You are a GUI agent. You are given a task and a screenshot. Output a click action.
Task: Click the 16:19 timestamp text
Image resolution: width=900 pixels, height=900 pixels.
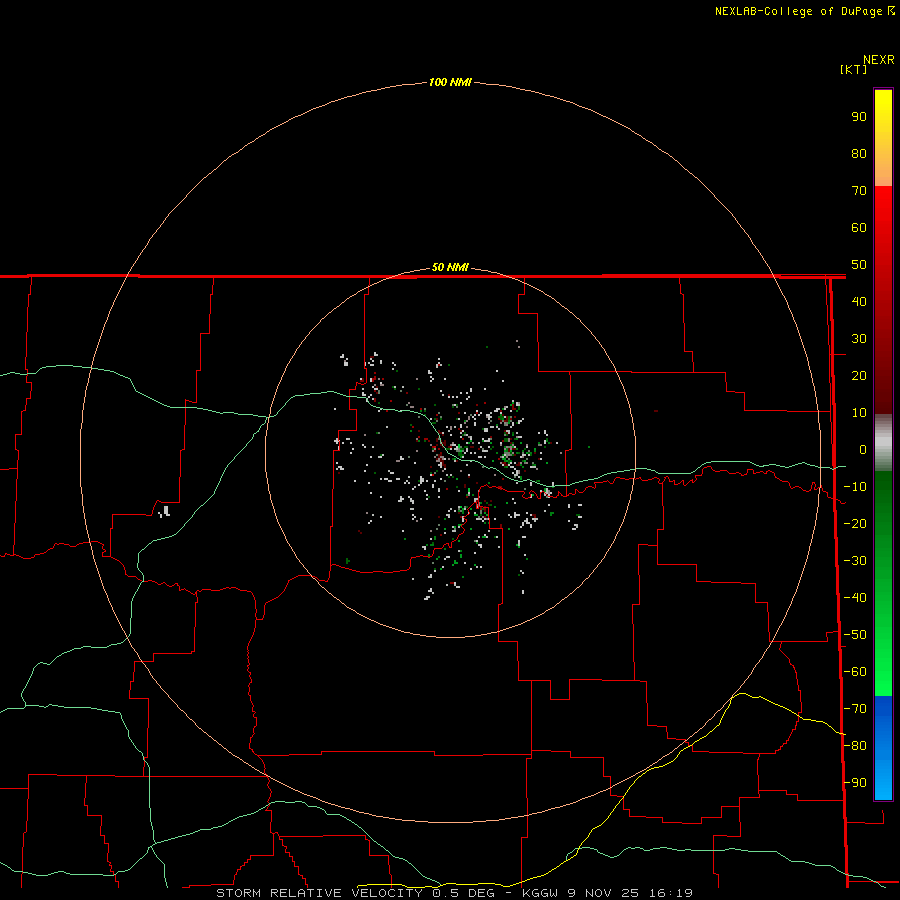pyautogui.click(x=671, y=893)
